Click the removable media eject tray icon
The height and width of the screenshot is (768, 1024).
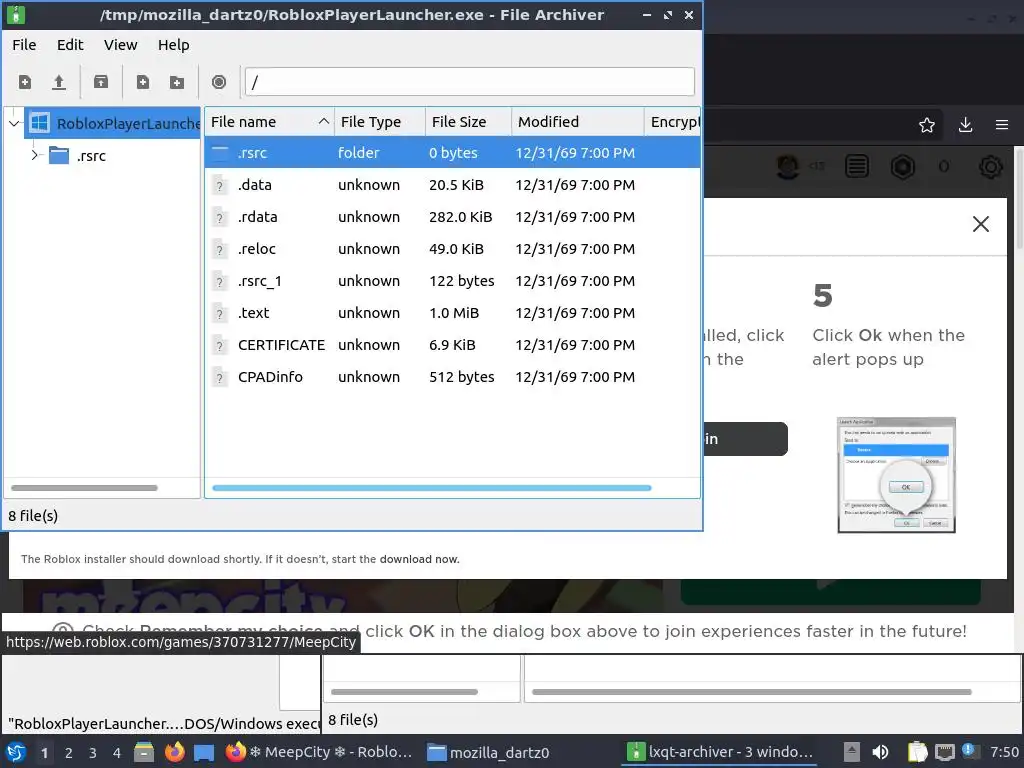pos(852,752)
